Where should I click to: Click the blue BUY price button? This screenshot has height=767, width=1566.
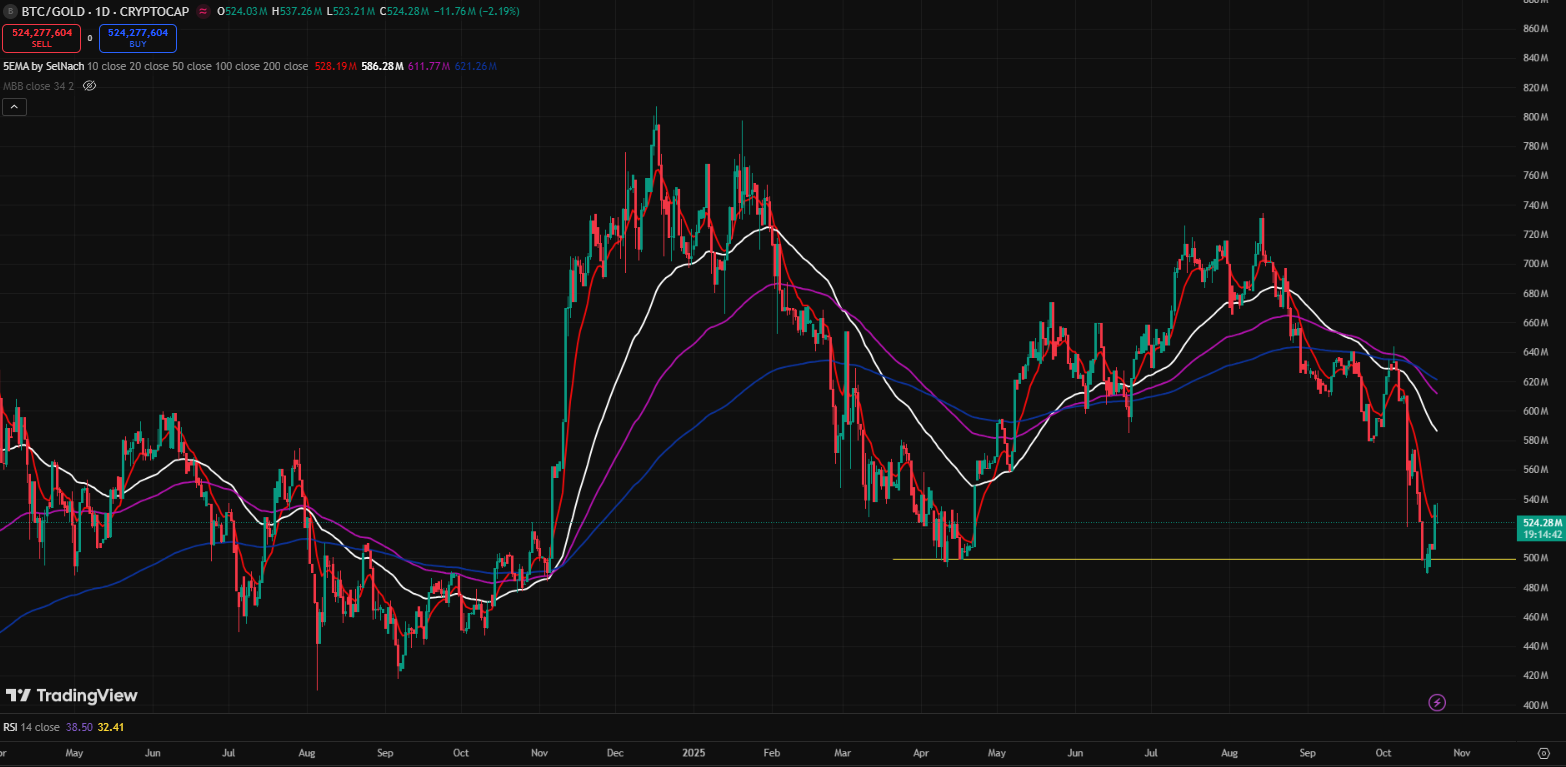point(138,38)
